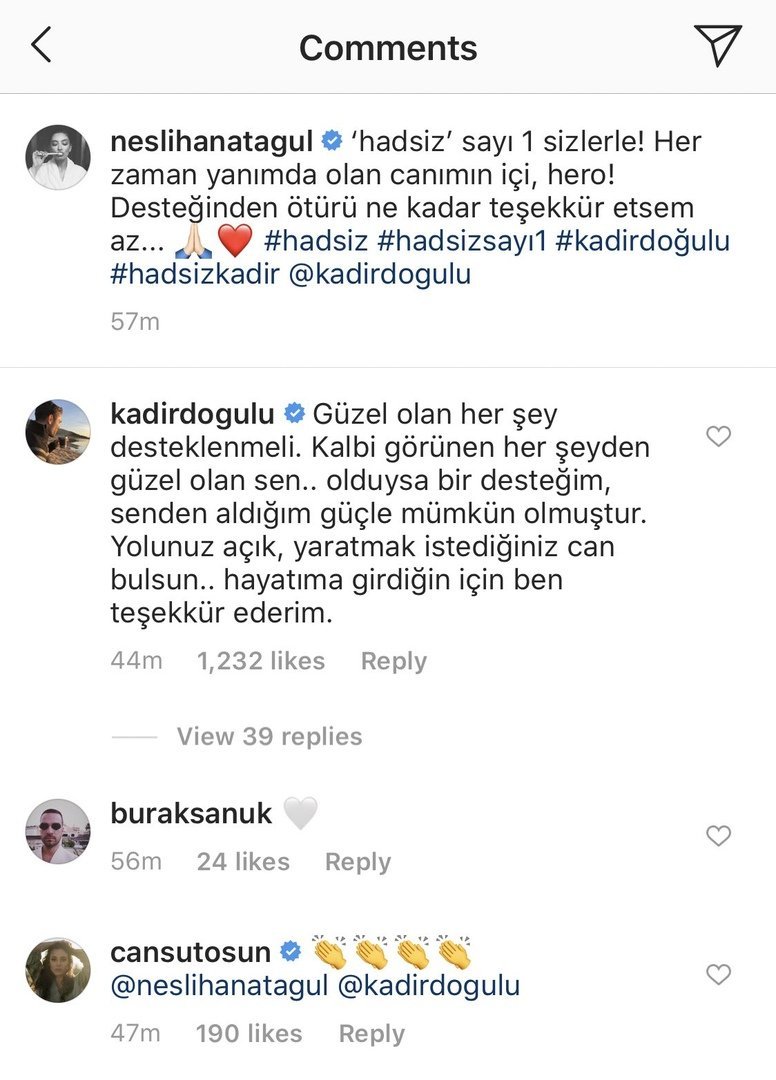This screenshot has width=776, height=1080.
Task: View 190 likes on cansutosun's comment
Action: click(249, 1034)
